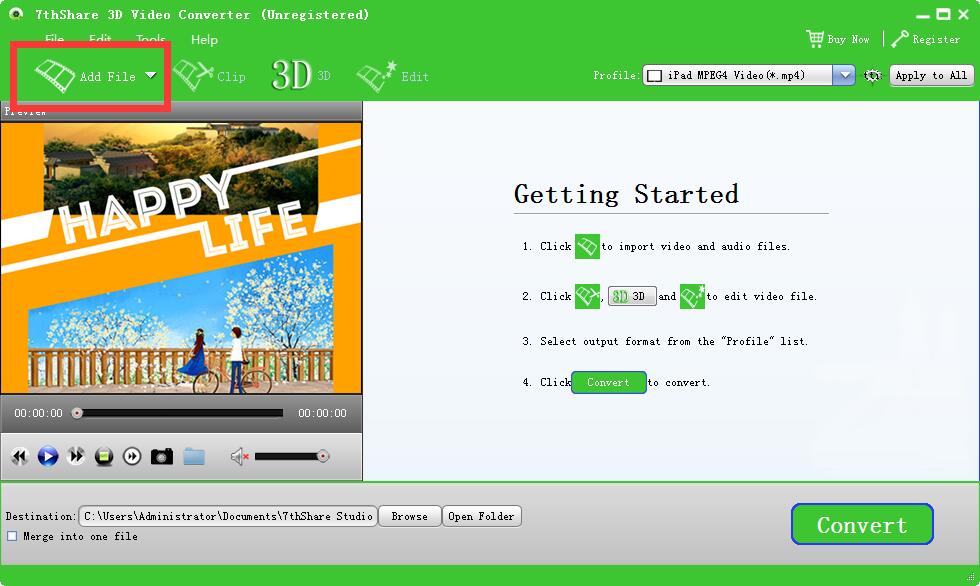Viewport: 980px width, 586px height.
Task: Toggle mute speaker icon
Action: coord(239,457)
